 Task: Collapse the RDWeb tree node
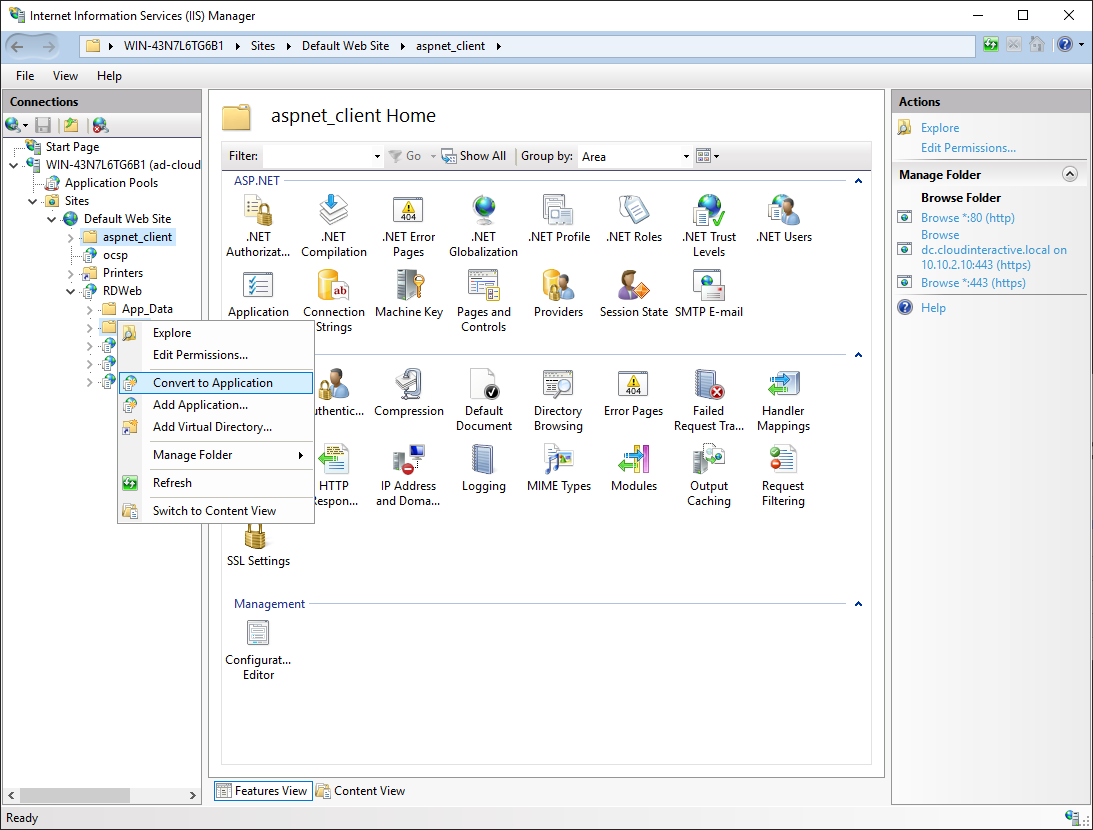[70, 291]
